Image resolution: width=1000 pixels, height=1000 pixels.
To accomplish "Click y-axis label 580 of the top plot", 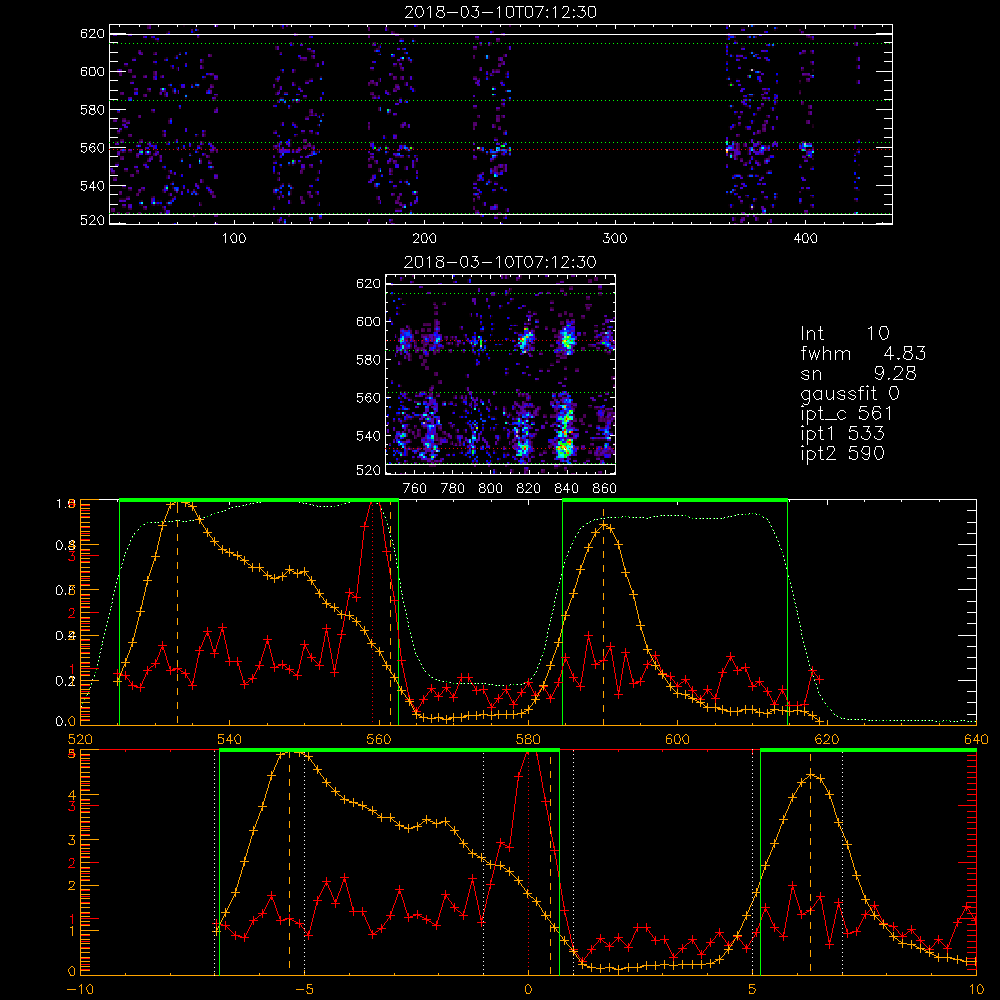I will (x=92, y=110).
